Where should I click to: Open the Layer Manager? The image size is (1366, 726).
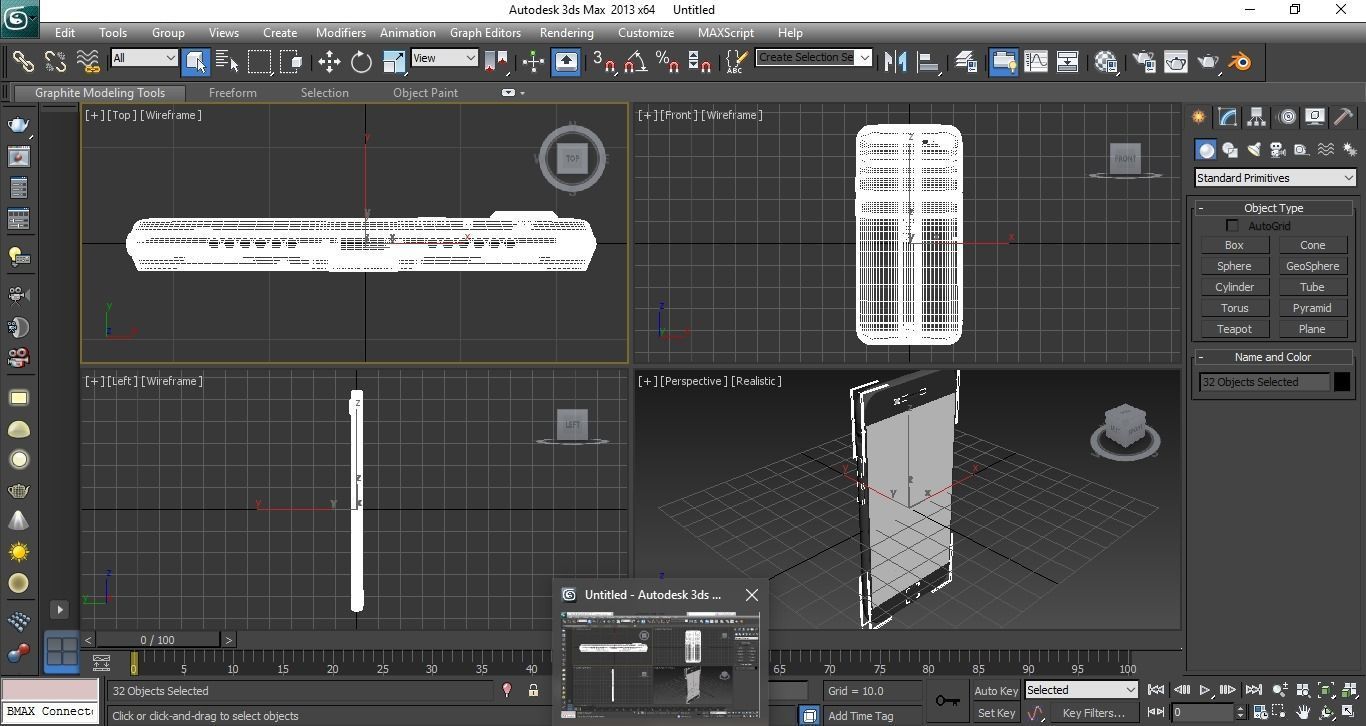pyautogui.click(x=965, y=62)
